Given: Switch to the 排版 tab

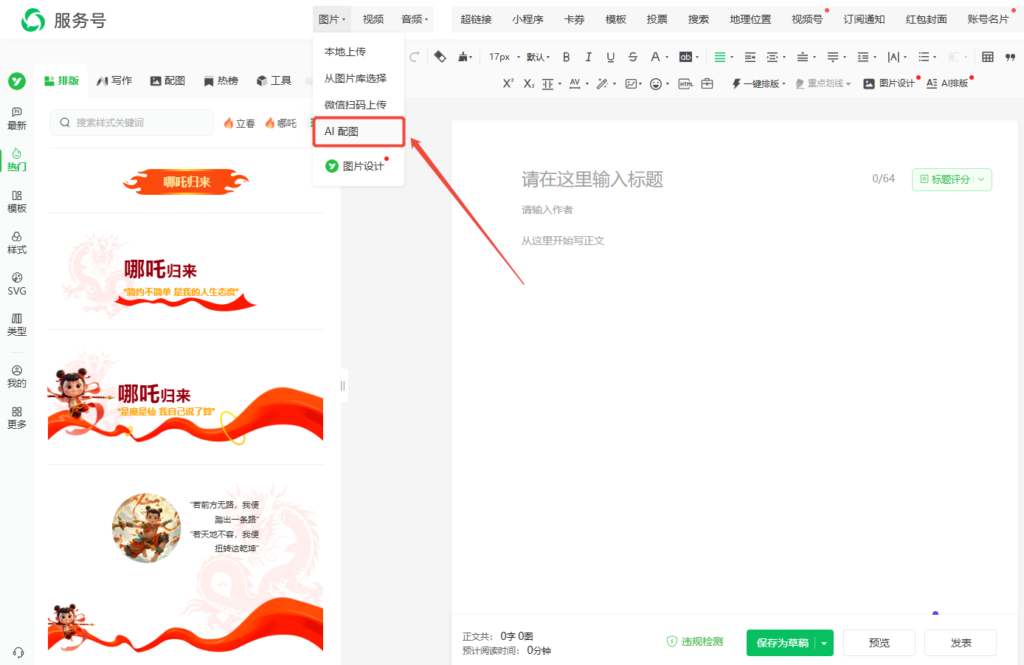Looking at the screenshot, I should [x=61, y=80].
